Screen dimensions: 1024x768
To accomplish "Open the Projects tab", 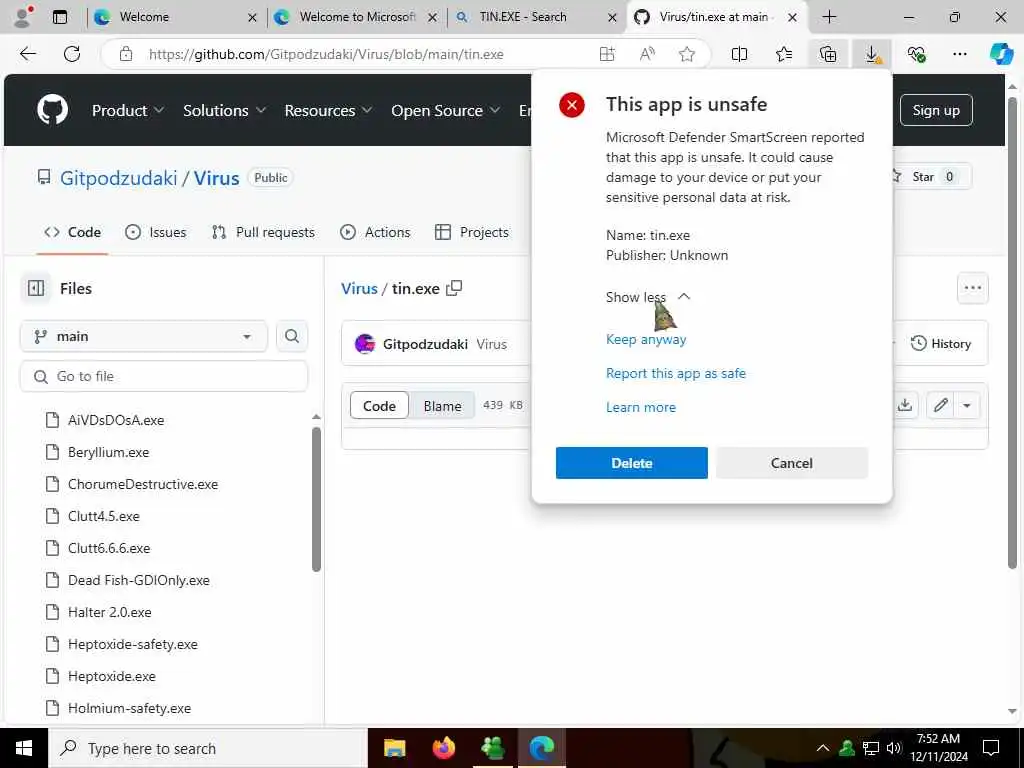I will (x=472, y=232).
